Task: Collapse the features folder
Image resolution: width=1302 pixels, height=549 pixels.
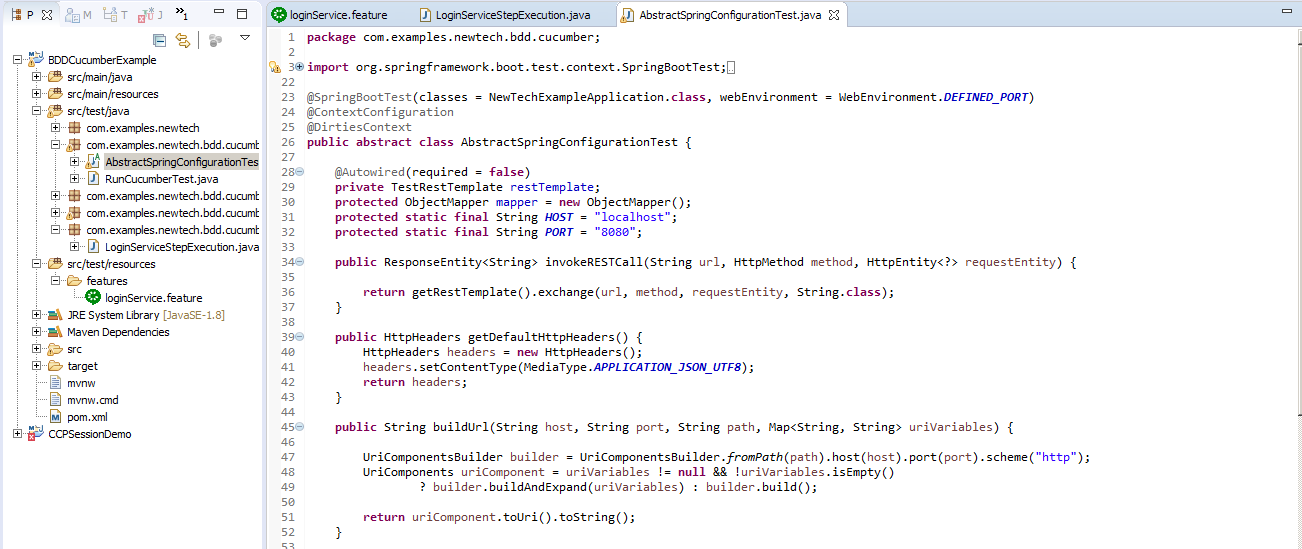Action: tap(56, 281)
